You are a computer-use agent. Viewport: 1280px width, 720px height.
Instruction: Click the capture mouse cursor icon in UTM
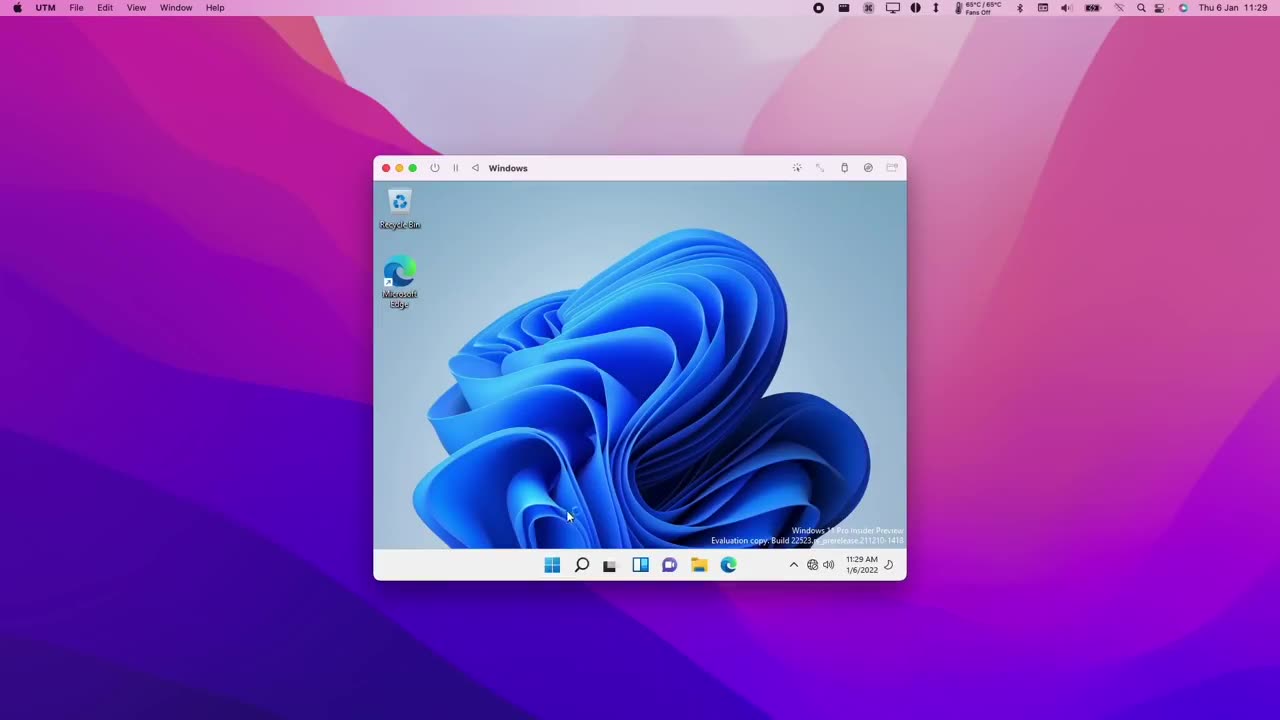click(x=797, y=168)
